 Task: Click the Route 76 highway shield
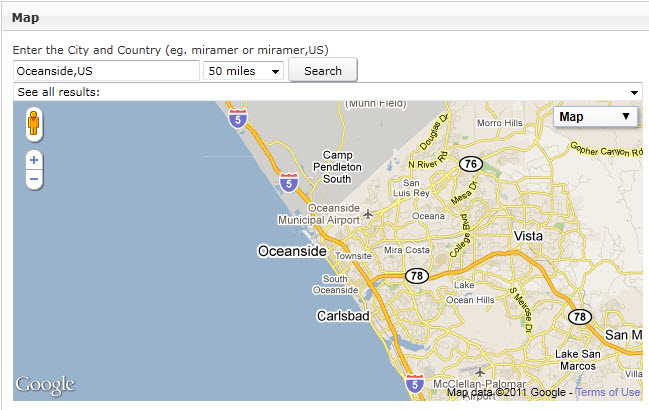471,164
